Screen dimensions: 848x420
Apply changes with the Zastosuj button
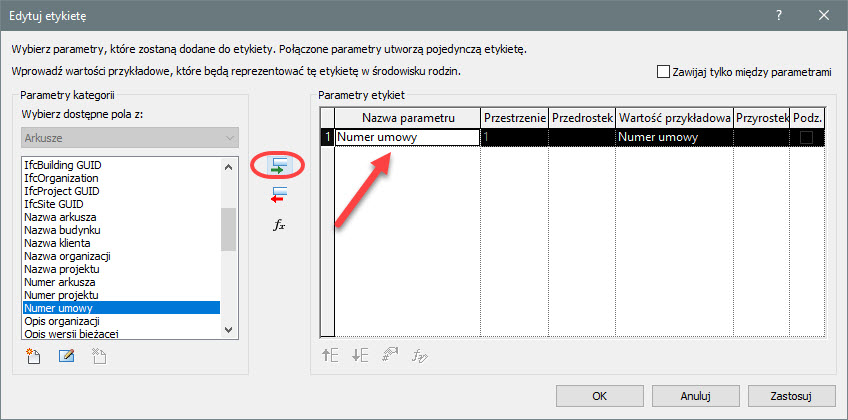(x=789, y=396)
